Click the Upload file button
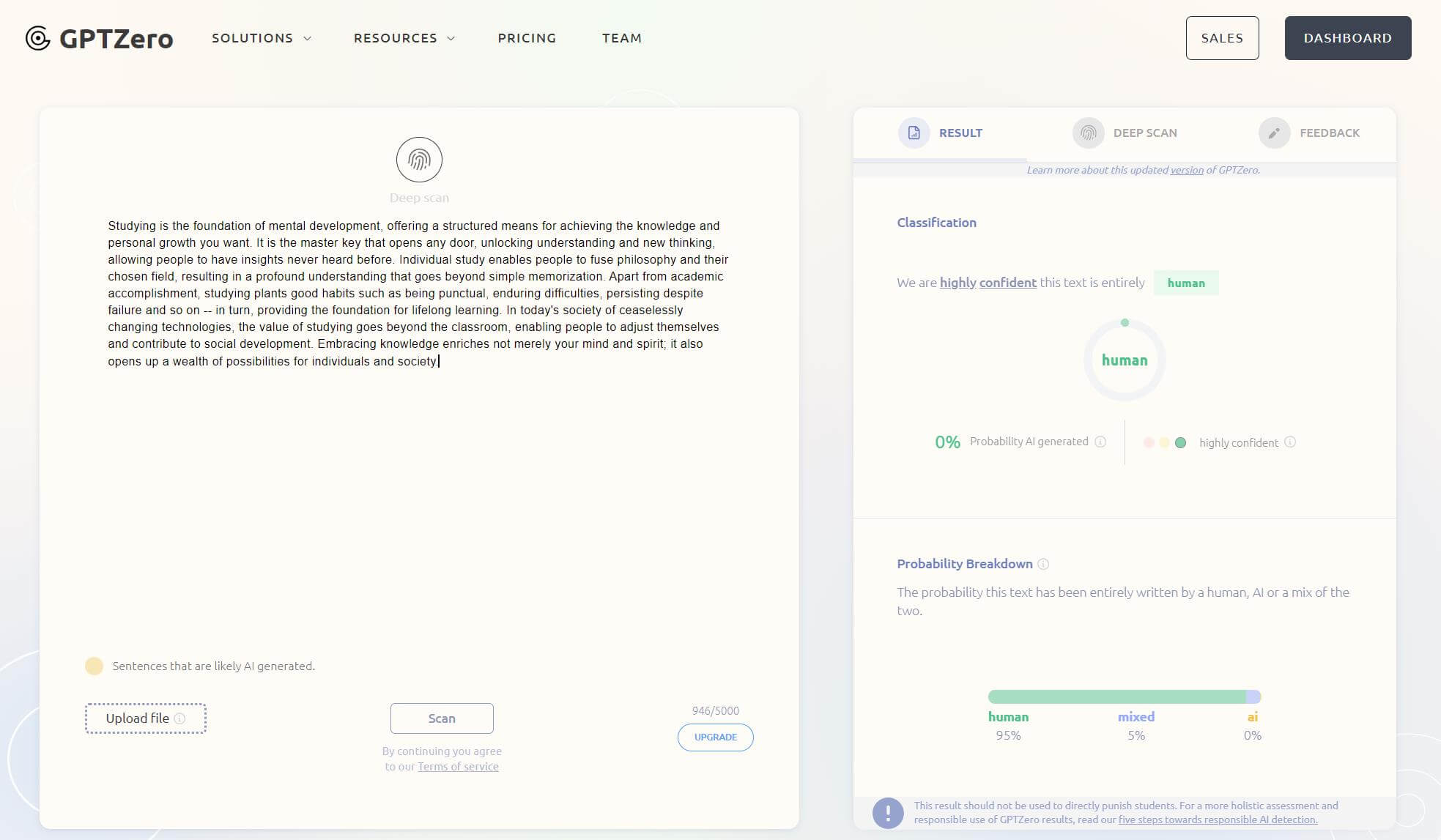The height and width of the screenshot is (840, 1441). (x=146, y=718)
